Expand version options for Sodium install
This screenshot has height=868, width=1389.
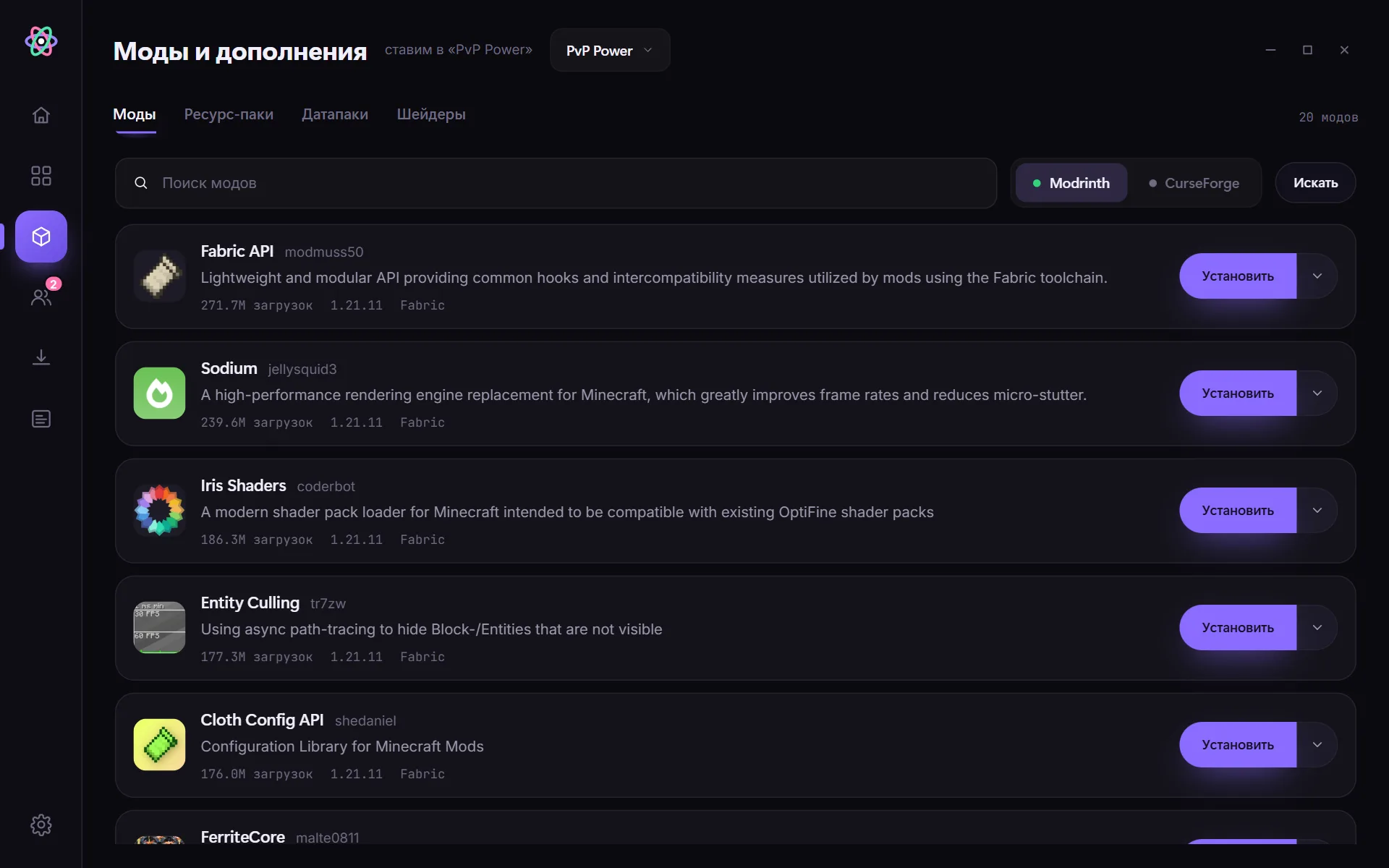coord(1317,393)
